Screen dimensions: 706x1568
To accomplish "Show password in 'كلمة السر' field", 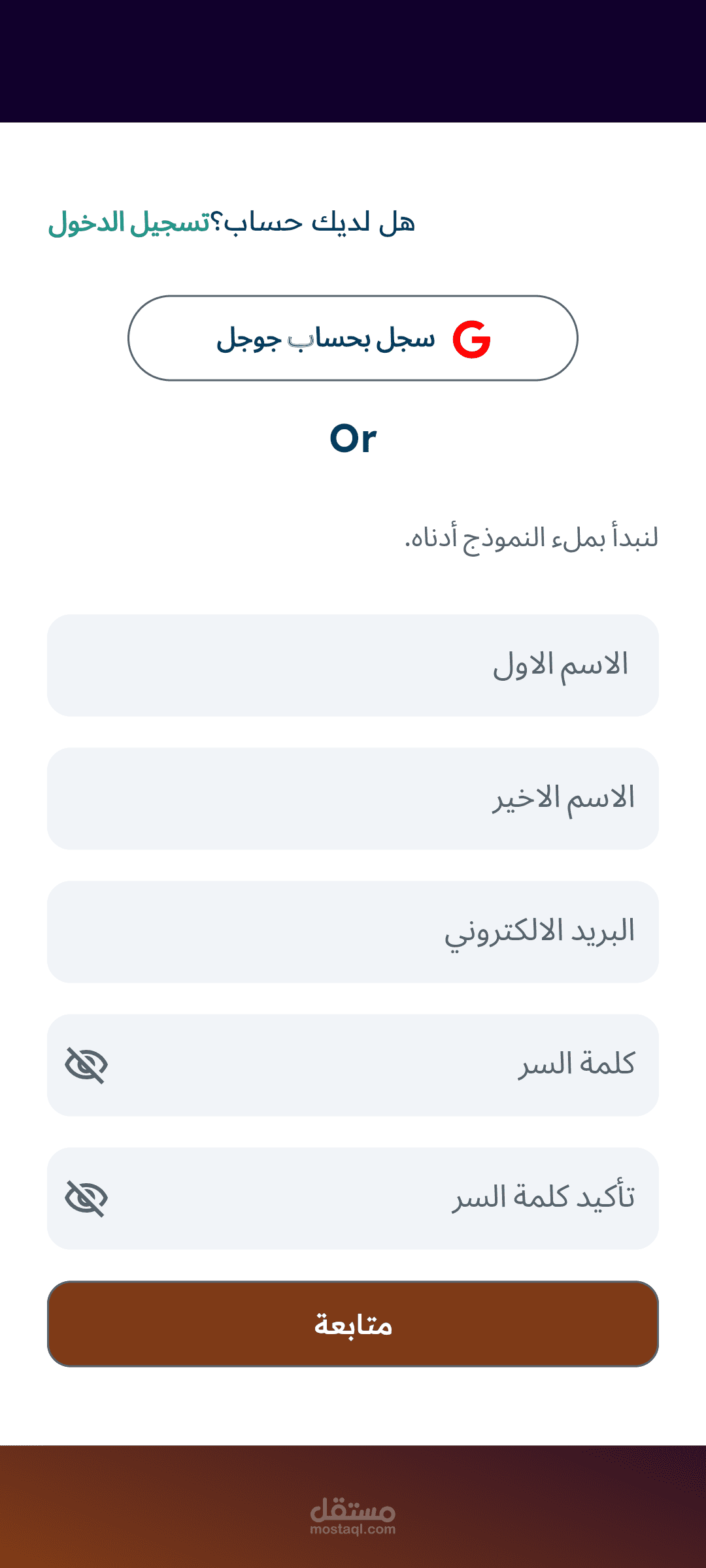I will pyautogui.click(x=86, y=1065).
